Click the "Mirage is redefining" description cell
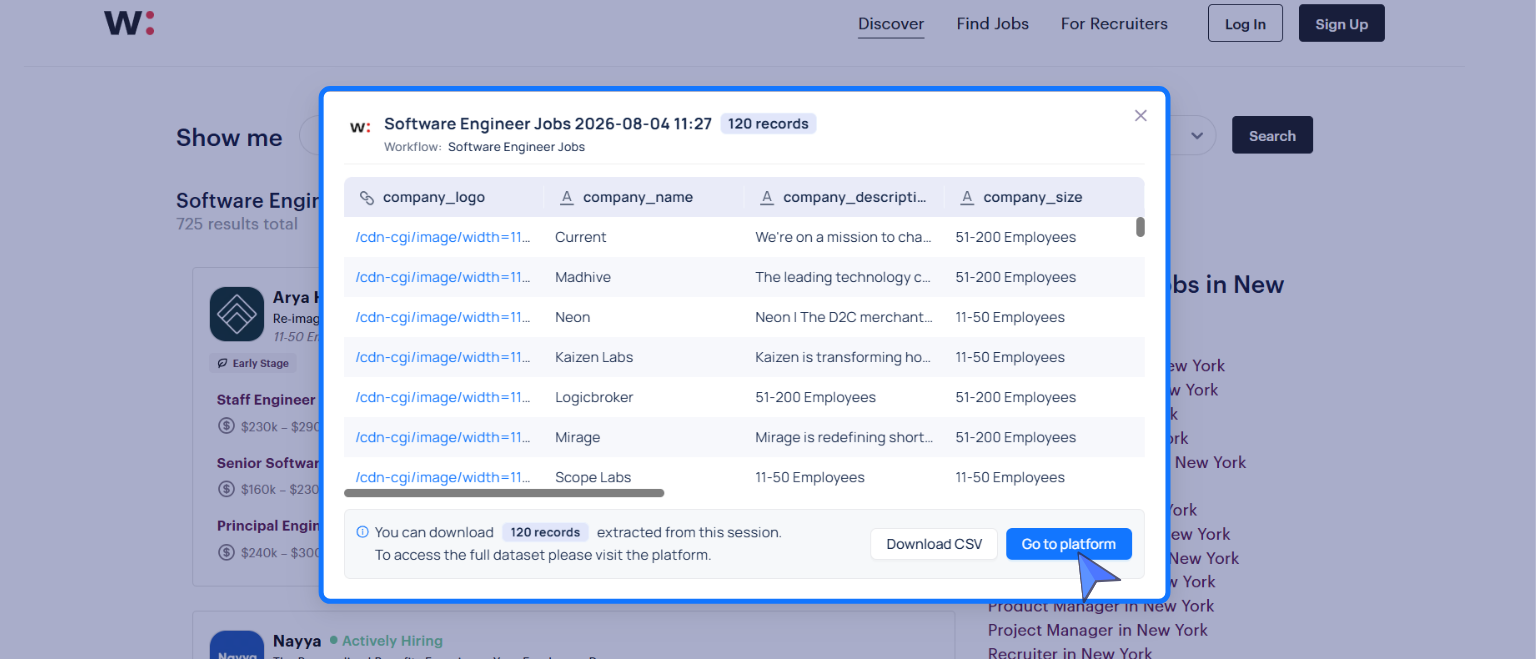 844,437
